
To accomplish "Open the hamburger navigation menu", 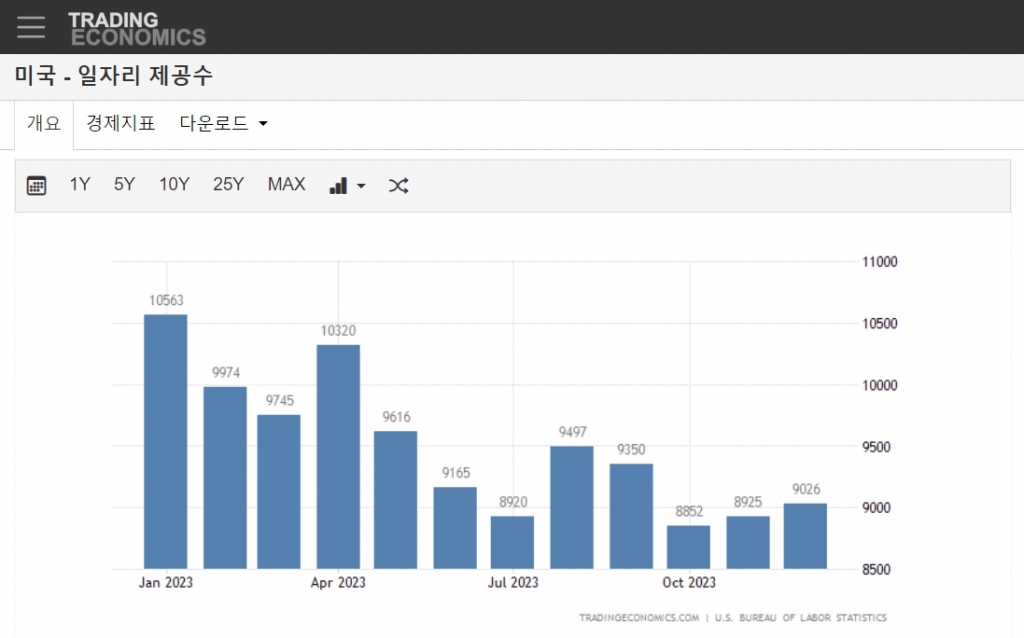I will click(x=31, y=27).
